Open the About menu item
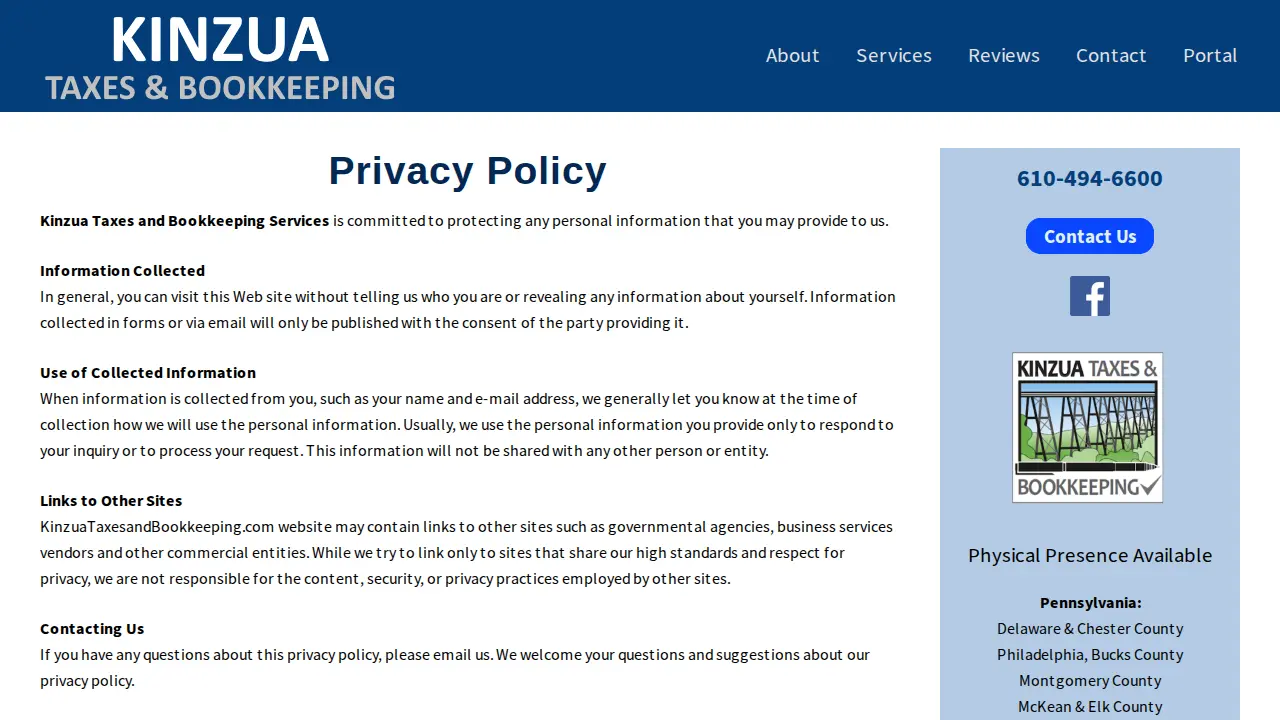The image size is (1280, 720). (x=792, y=55)
